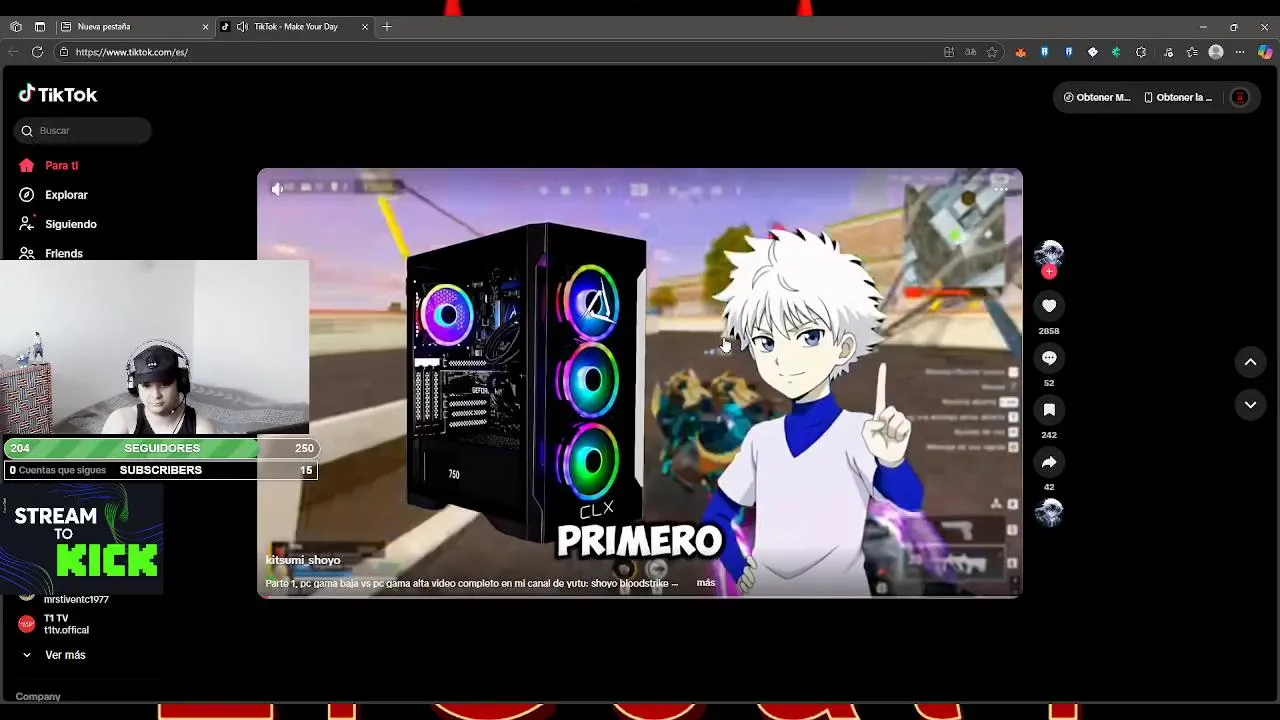Open the Company footer link

38,696
